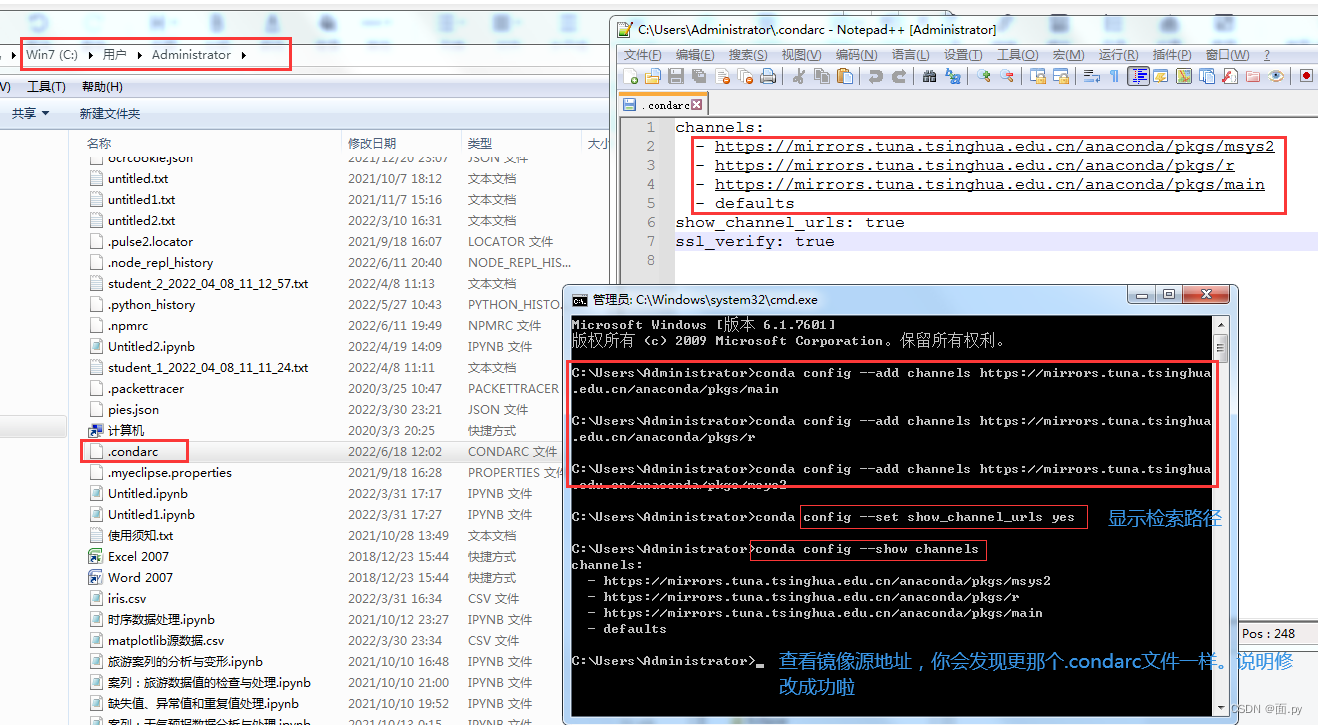1318x725 pixels.
Task: Open the Document Map icon
Action: (1184, 76)
